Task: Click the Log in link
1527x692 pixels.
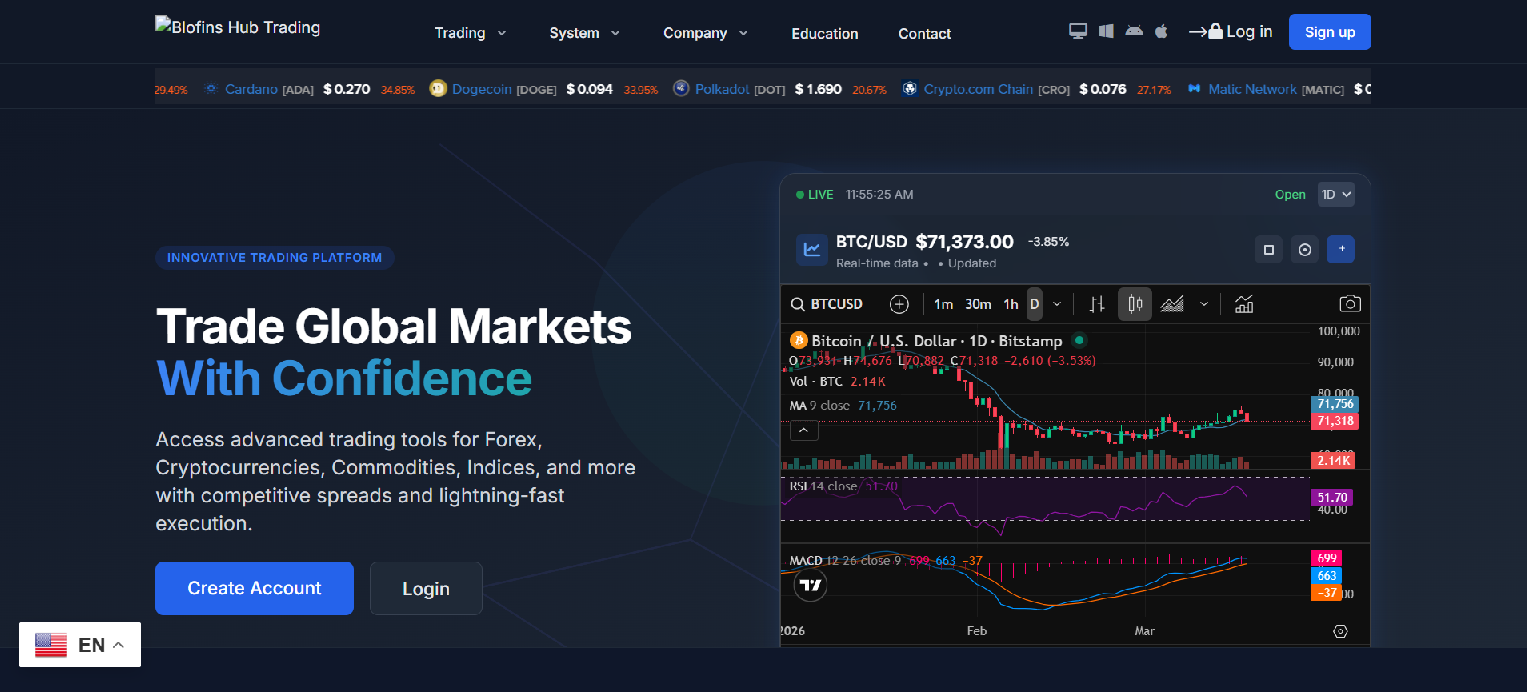Action: (x=1231, y=32)
